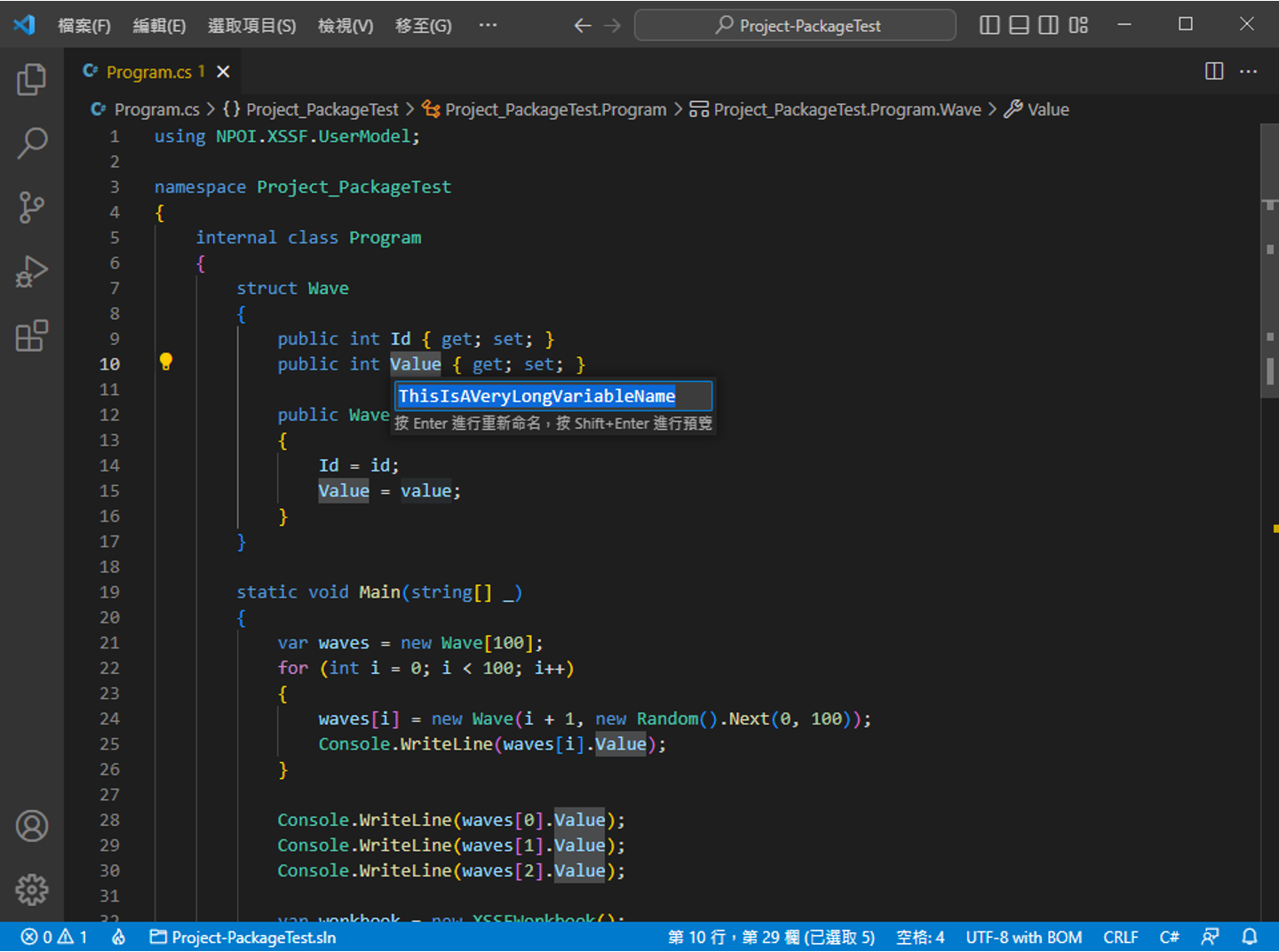Click 'Id' property on line 9
1279x952 pixels.
click(x=401, y=338)
